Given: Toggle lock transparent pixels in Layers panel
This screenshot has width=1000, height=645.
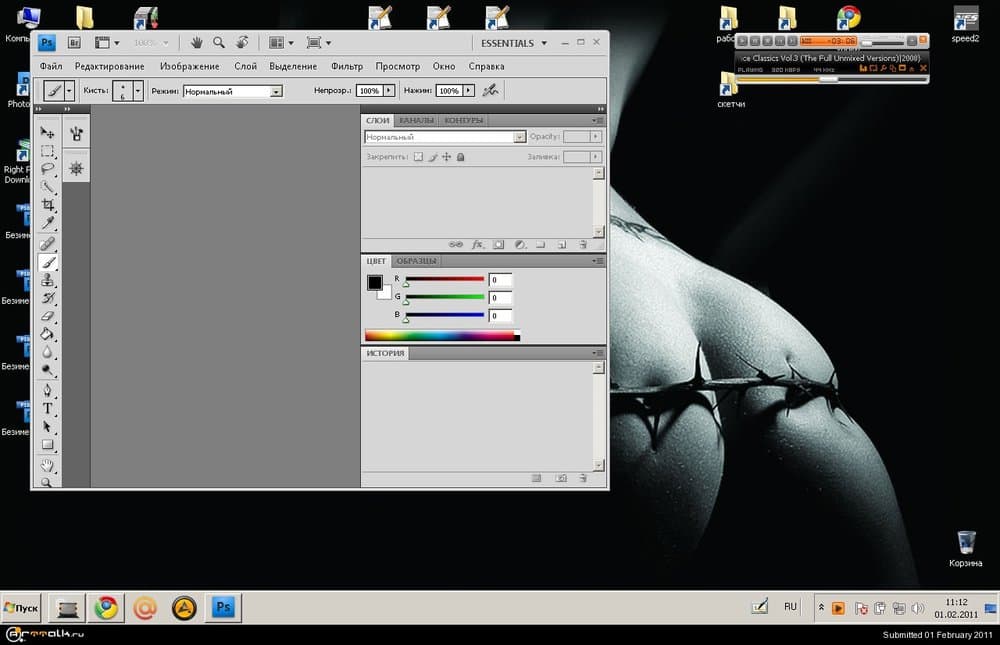Looking at the screenshot, I should [419, 157].
